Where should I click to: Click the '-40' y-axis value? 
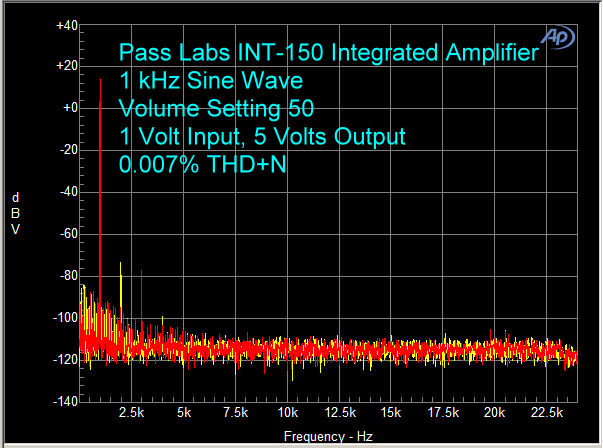tap(69, 192)
